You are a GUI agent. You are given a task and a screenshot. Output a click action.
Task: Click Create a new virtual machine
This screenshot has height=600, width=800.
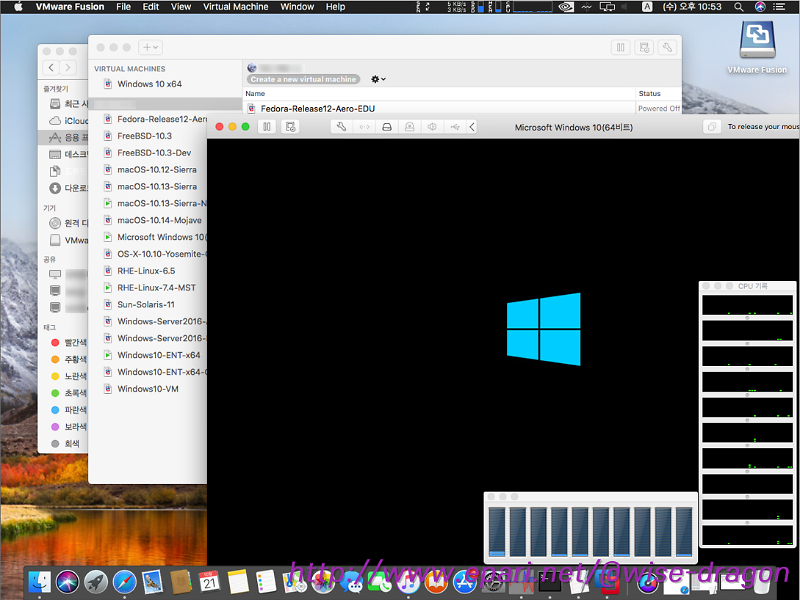pos(304,79)
